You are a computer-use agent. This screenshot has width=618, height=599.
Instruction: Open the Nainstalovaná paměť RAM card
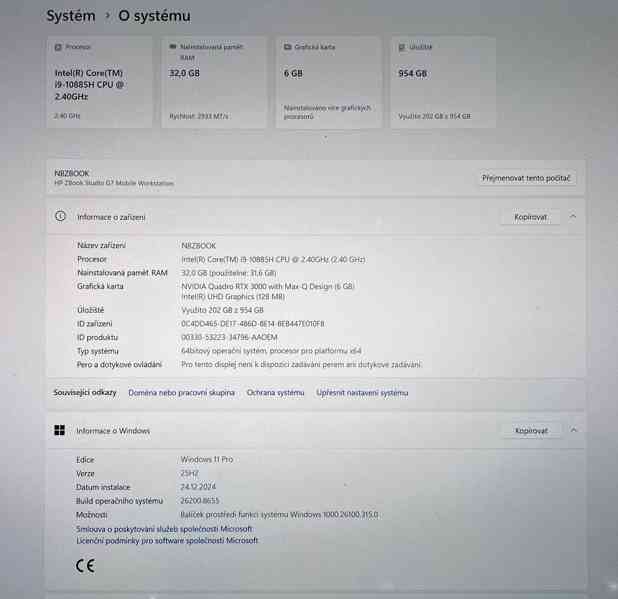[x=214, y=82]
